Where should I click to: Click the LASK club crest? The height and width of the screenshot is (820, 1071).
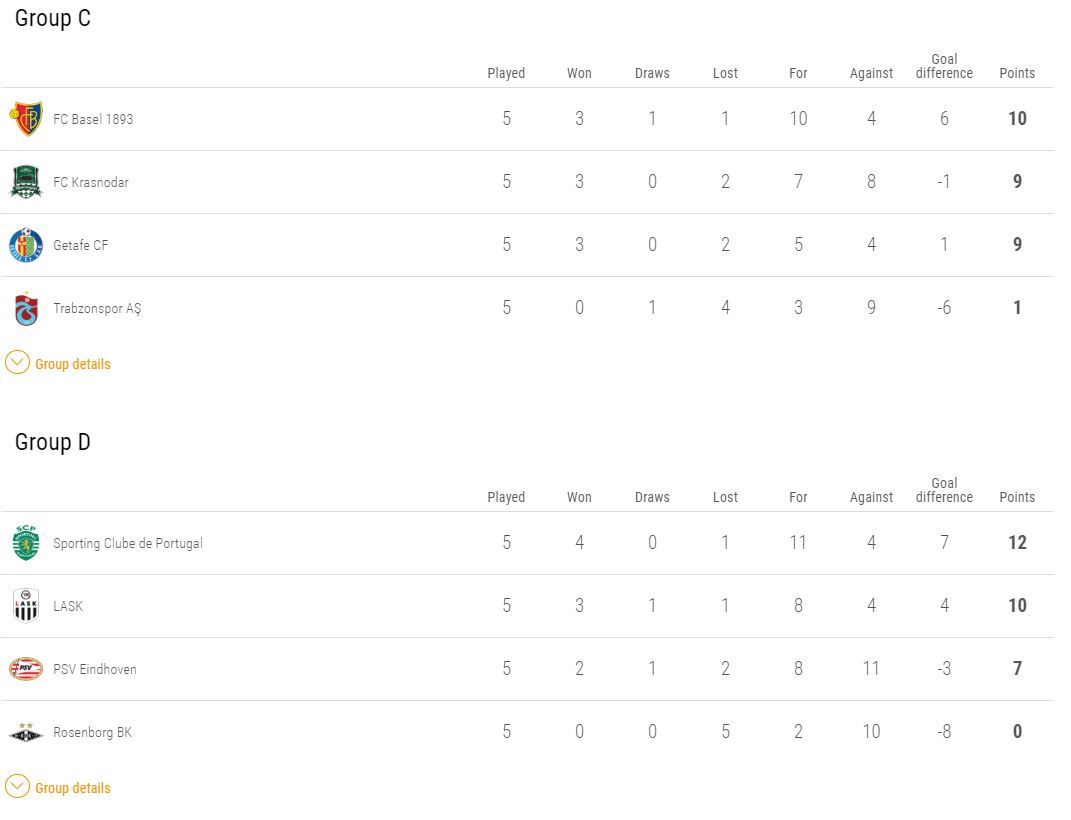click(x=26, y=606)
